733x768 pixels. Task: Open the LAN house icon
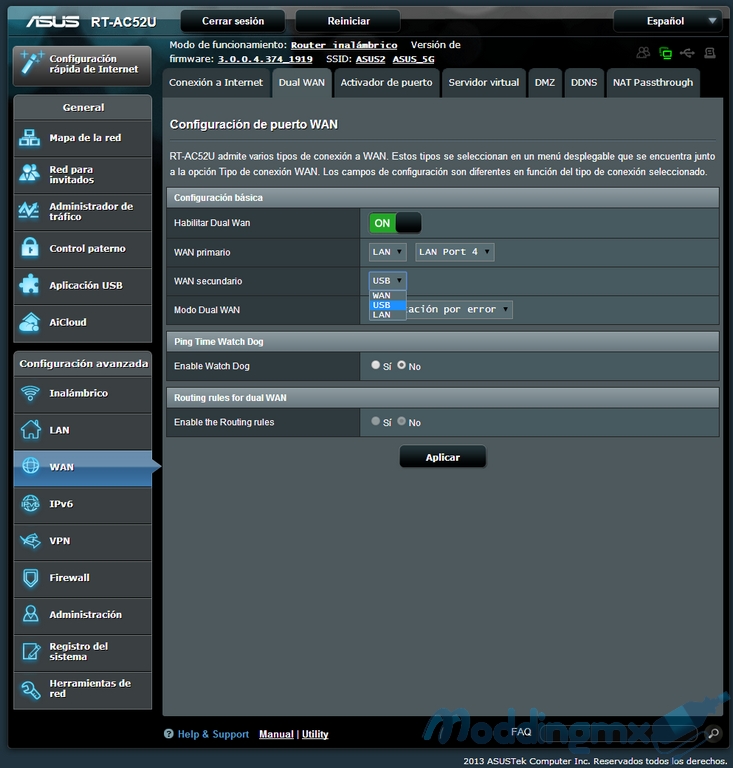point(30,430)
